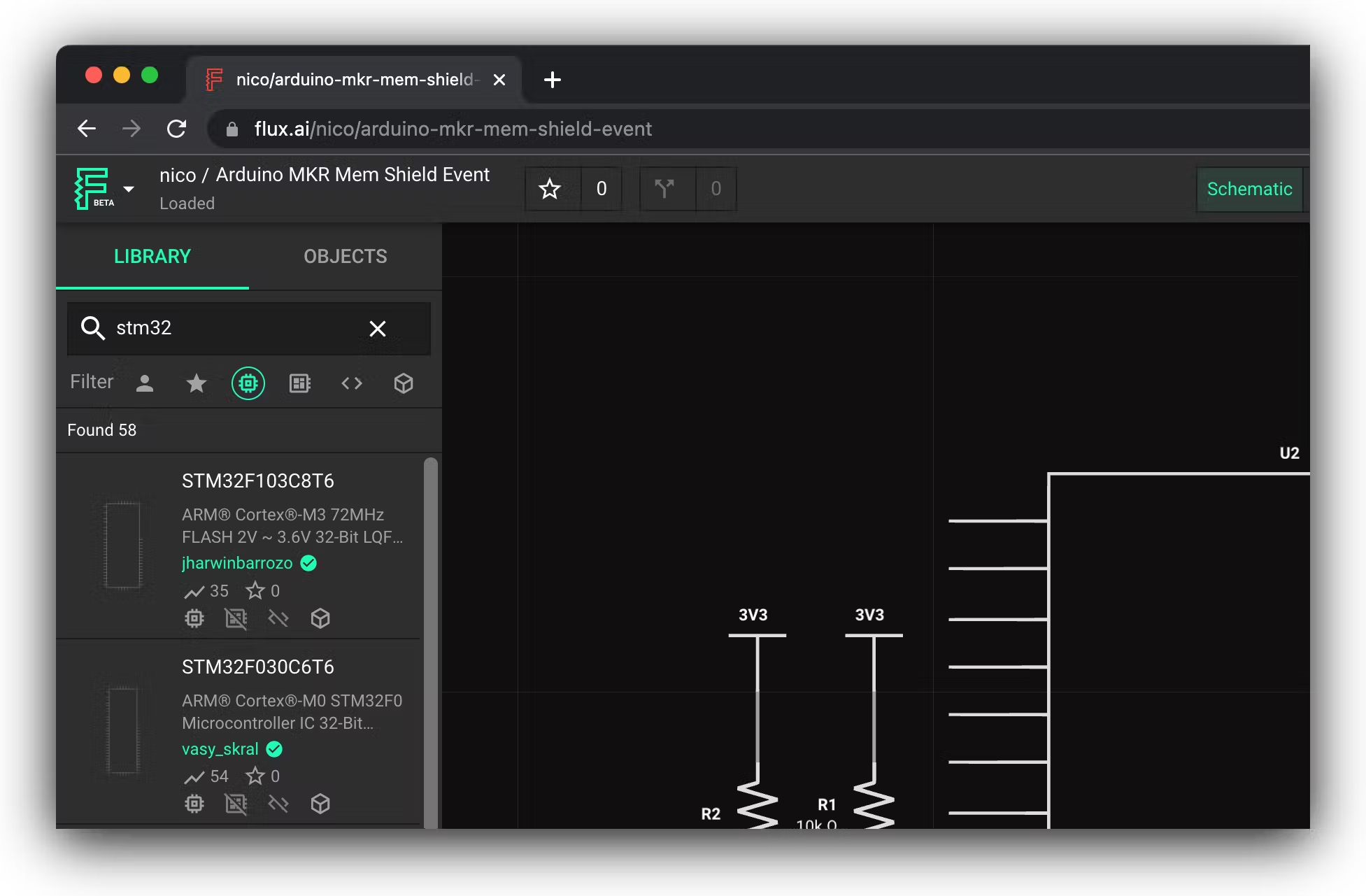The height and width of the screenshot is (896, 1366).
Task: Toggle the user-owned parts filter icon
Action: pos(145,383)
